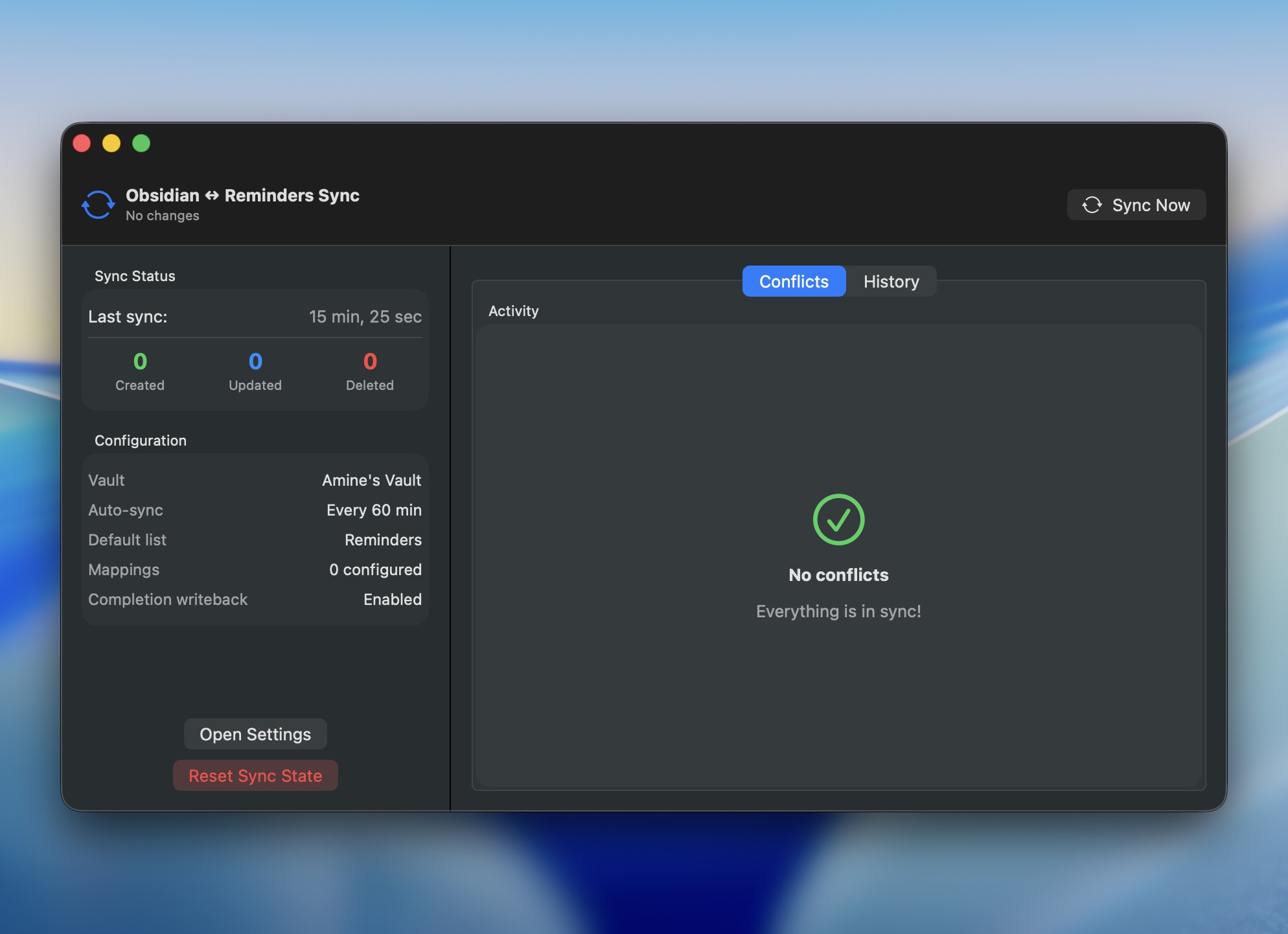Click the Activity label
The image size is (1288, 934).
(x=513, y=311)
